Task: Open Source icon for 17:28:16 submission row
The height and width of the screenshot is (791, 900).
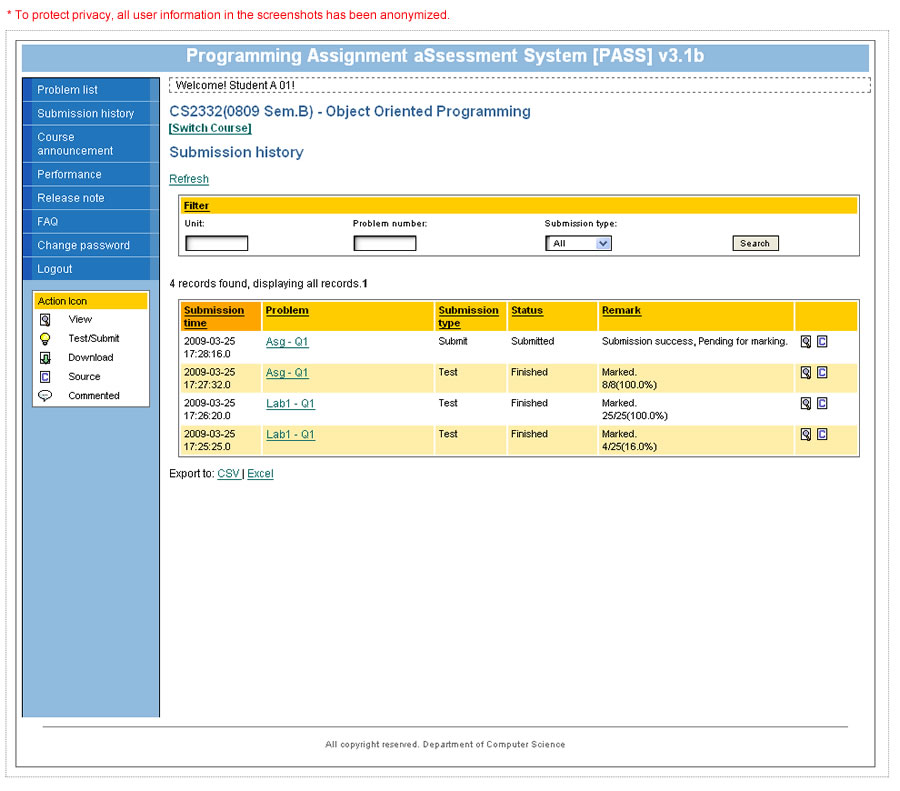Action: [x=822, y=342]
